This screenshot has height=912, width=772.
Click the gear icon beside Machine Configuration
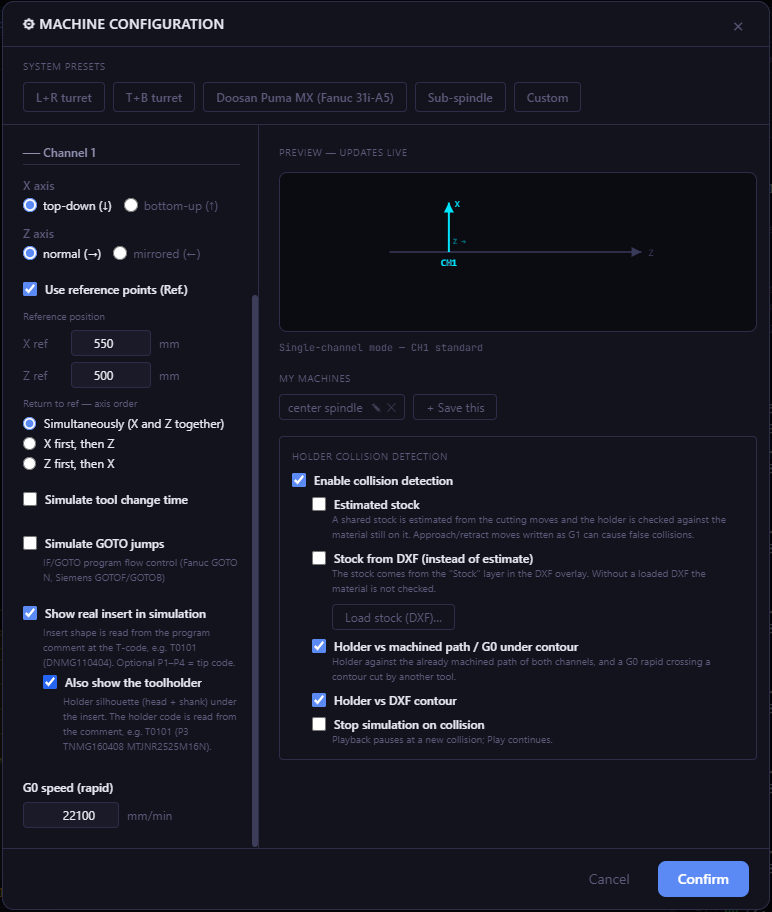tap(29, 24)
